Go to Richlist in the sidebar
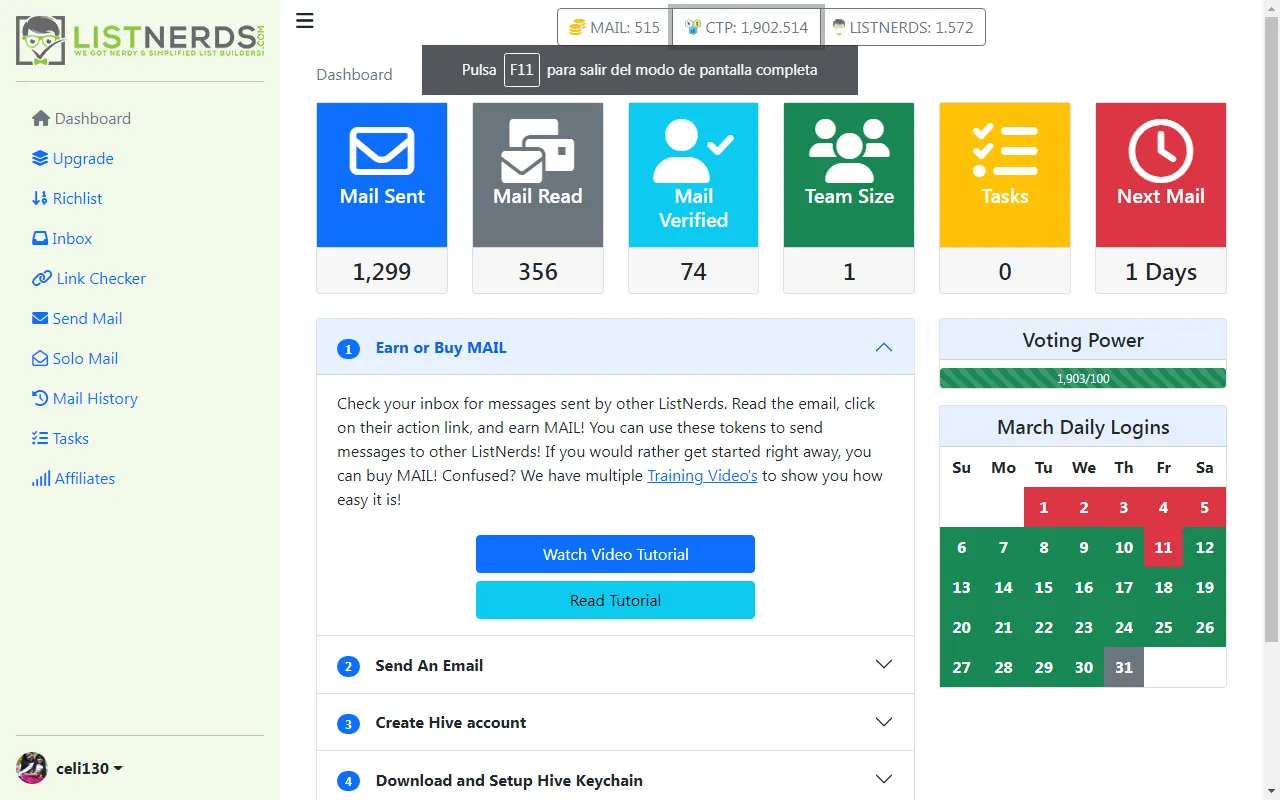Viewport: 1280px width, 800px height. coord(67,198)
